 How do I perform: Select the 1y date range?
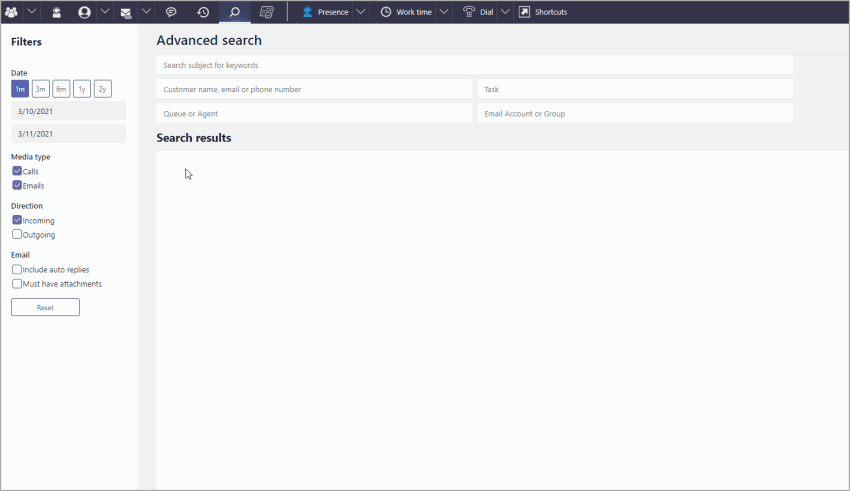tap(82, 89)
